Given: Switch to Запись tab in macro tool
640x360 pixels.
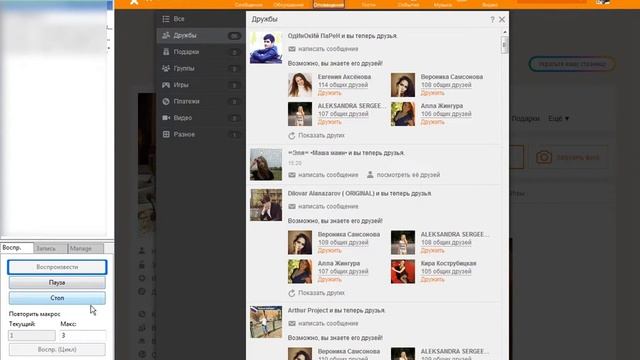Looking at the screenshot, I should pos(51,248).
